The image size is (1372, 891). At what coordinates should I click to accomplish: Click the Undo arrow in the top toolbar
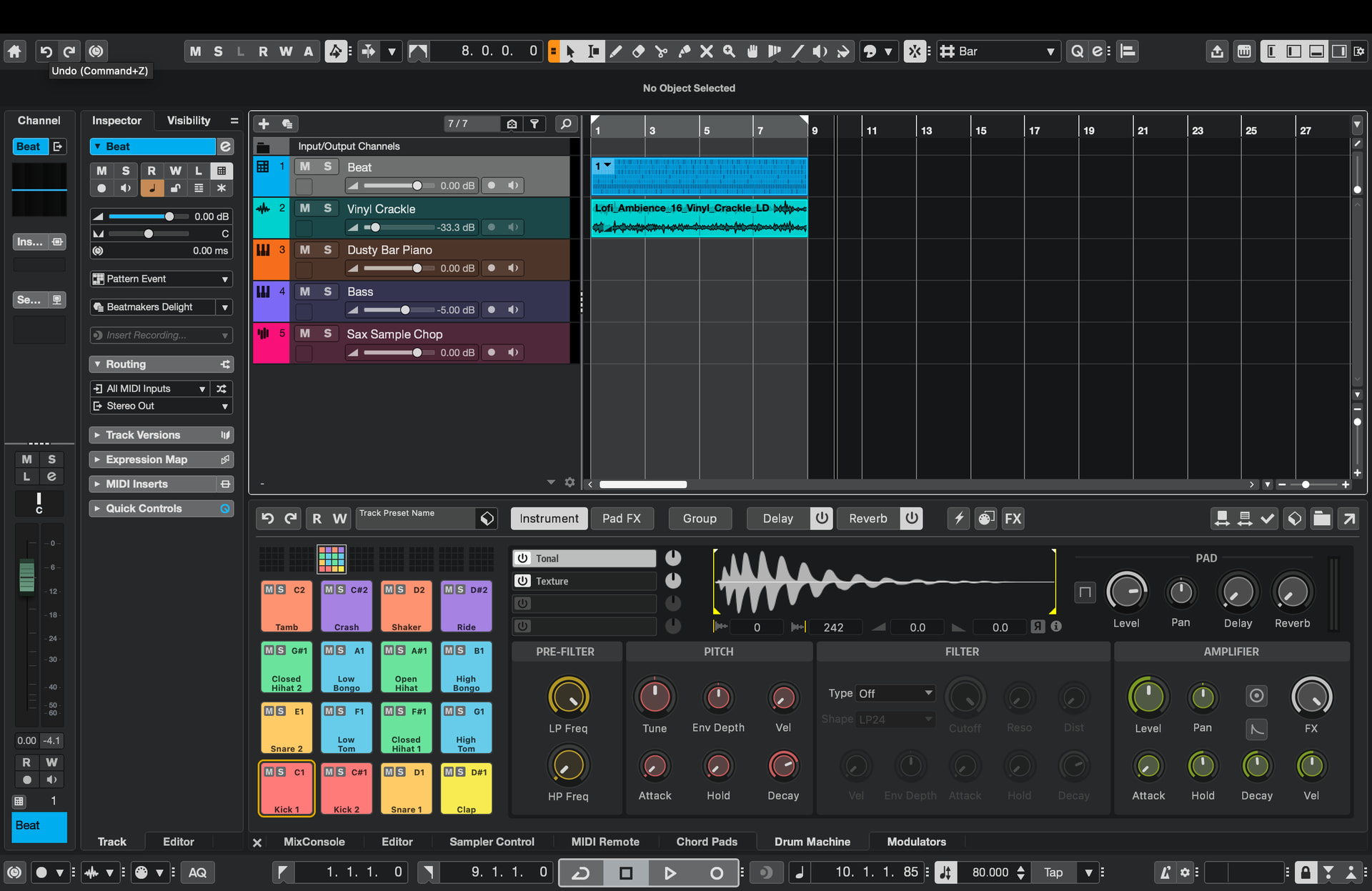(x=46, y=51)
